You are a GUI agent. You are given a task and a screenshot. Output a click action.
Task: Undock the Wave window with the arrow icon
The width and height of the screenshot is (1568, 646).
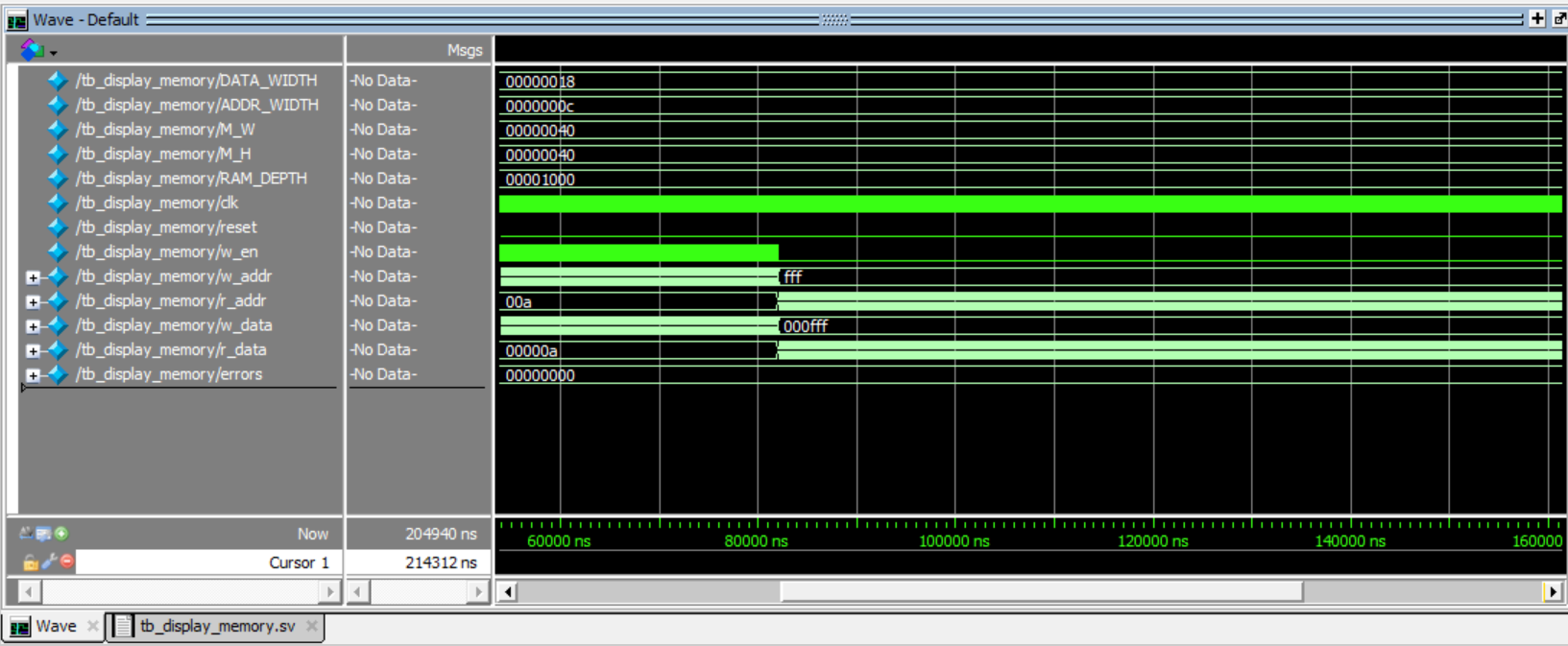tap(1559, 19)
